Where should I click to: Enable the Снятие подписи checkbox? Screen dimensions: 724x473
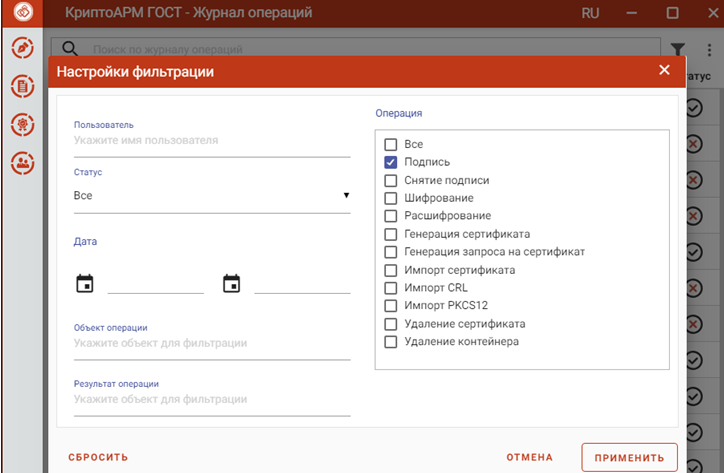point(391,180)
